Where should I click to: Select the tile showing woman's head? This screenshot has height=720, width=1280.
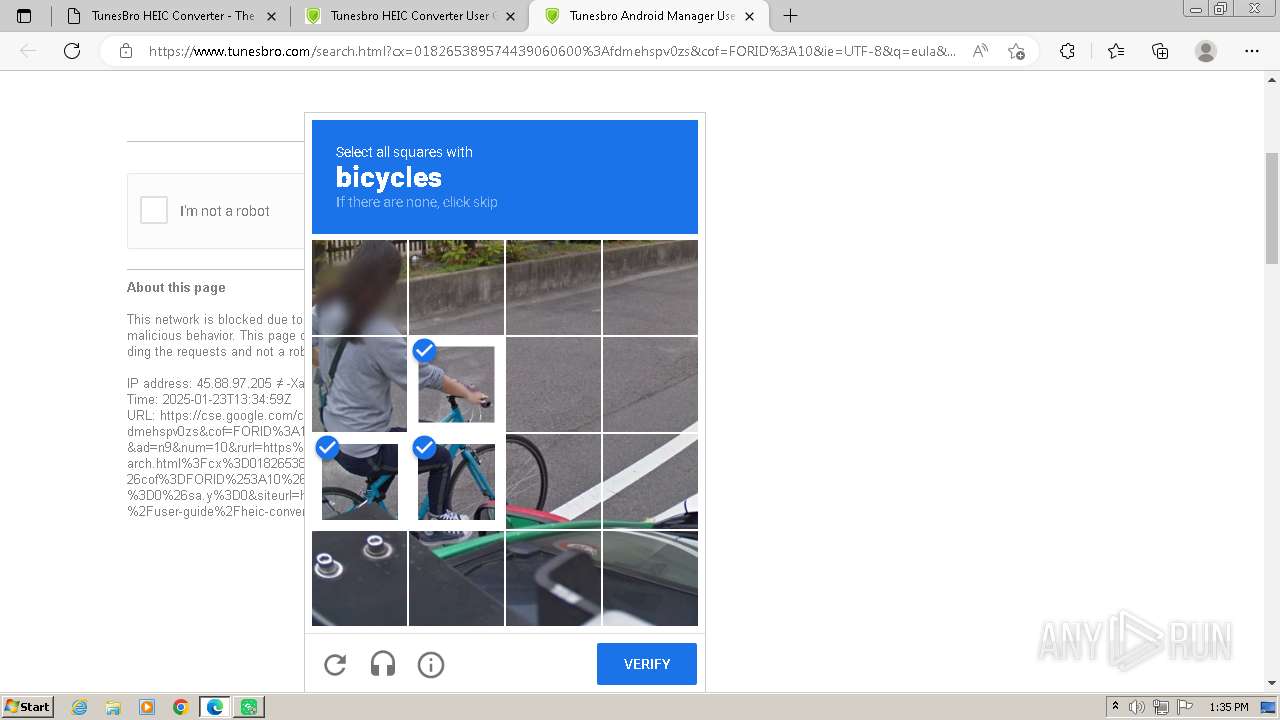[359, 287]
